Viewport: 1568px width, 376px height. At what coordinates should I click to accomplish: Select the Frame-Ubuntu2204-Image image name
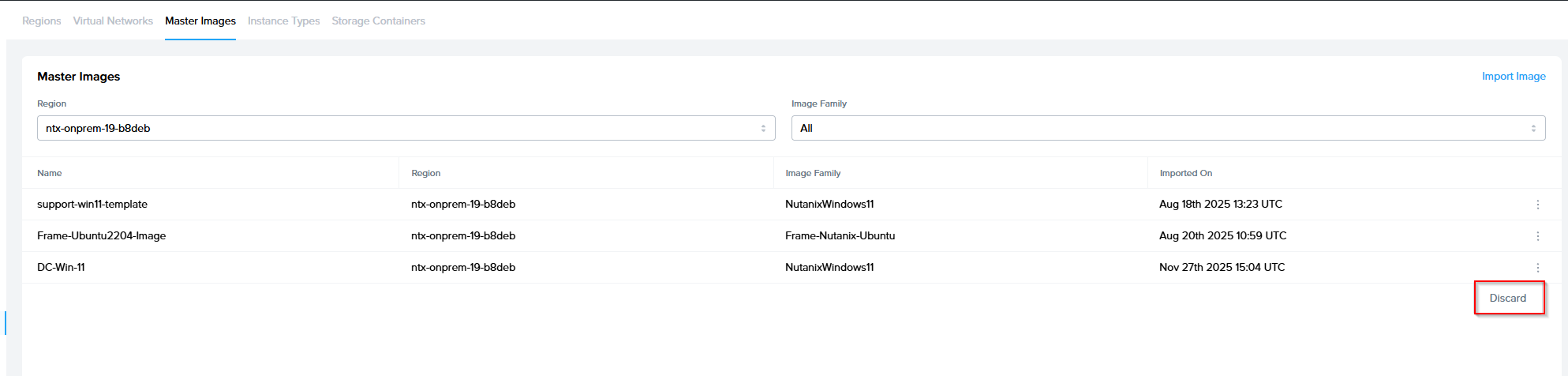pyautogui.click(x=101, y=235)
